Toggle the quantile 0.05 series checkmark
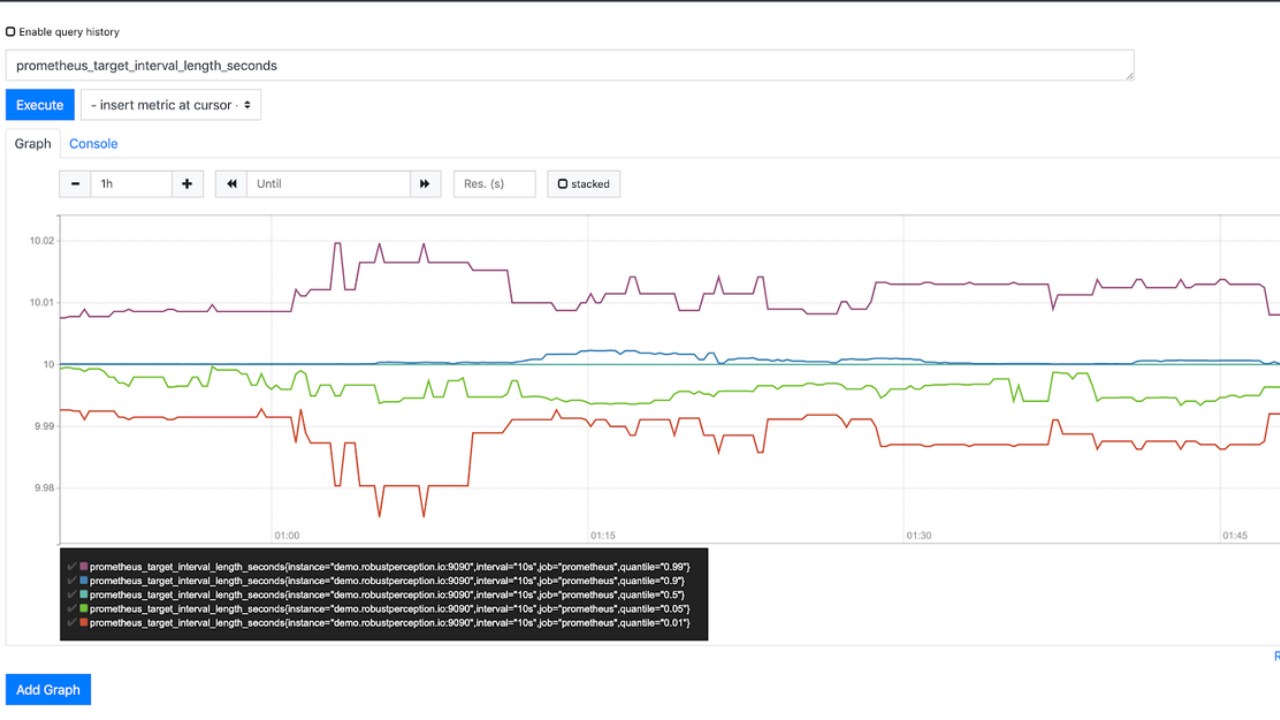The width and height of the screenshot is (1280, 720). 71,609
